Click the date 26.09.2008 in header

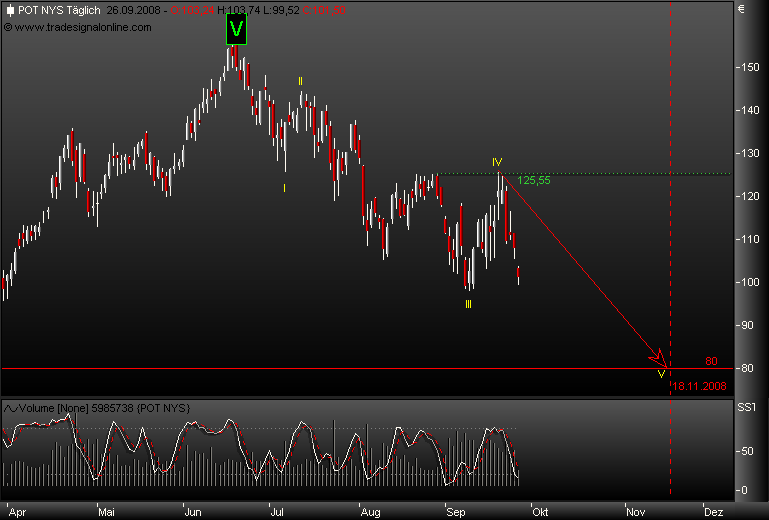(x=133, y=10)
